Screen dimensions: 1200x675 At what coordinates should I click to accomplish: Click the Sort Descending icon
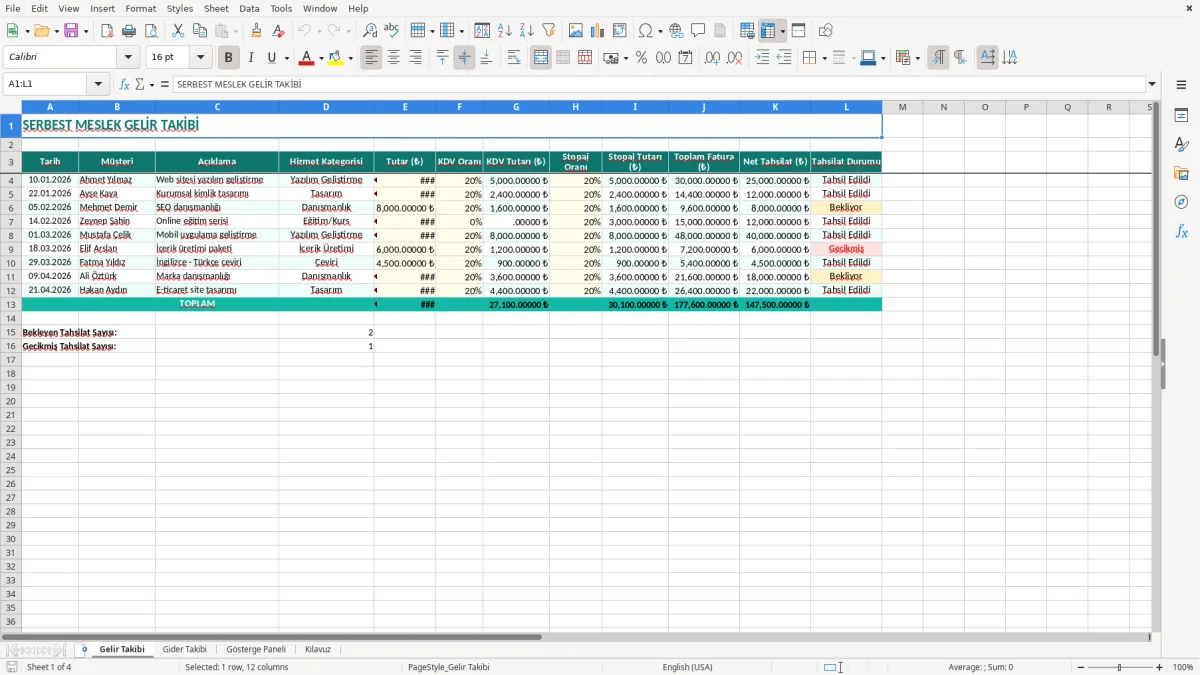pos(526,31)
